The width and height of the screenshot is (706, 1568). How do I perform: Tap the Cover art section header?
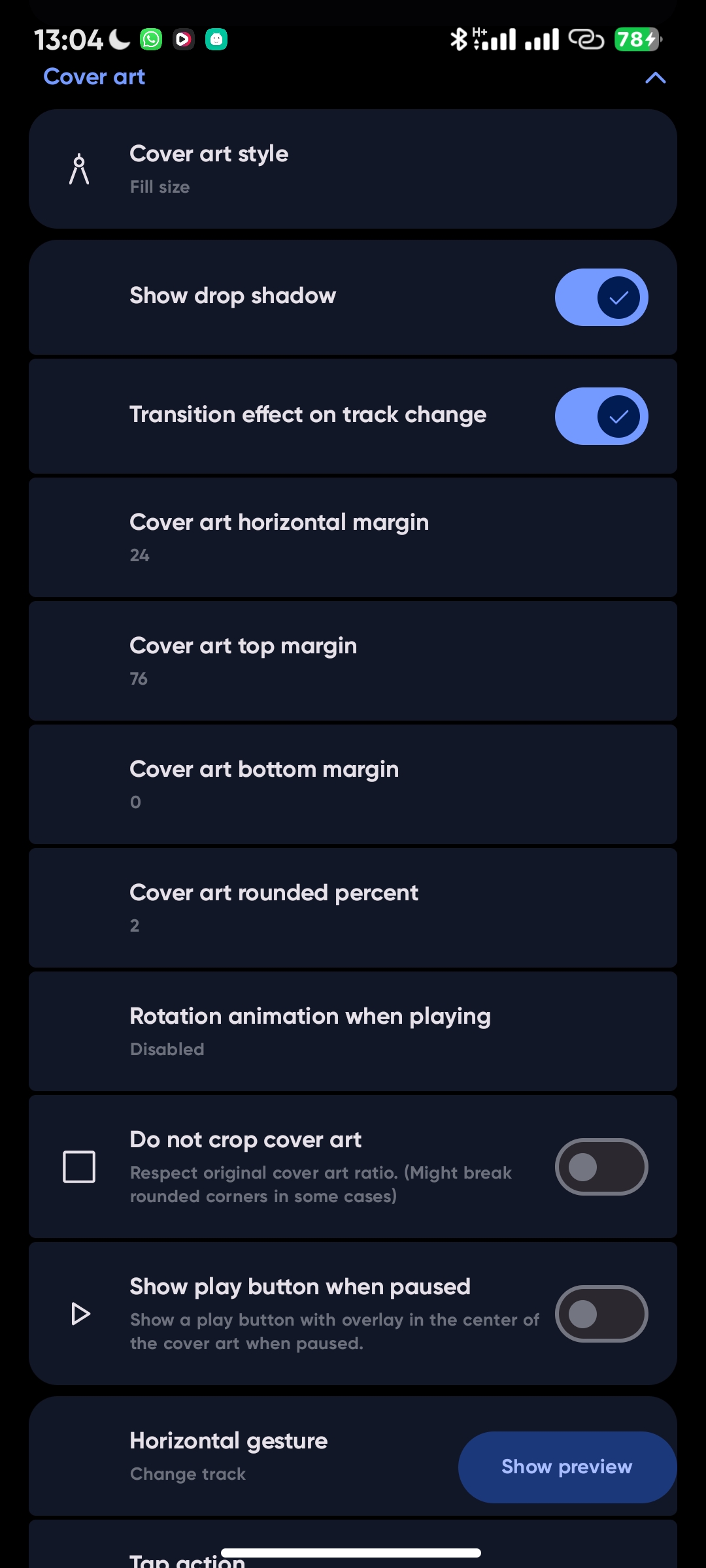click(95, 77)
